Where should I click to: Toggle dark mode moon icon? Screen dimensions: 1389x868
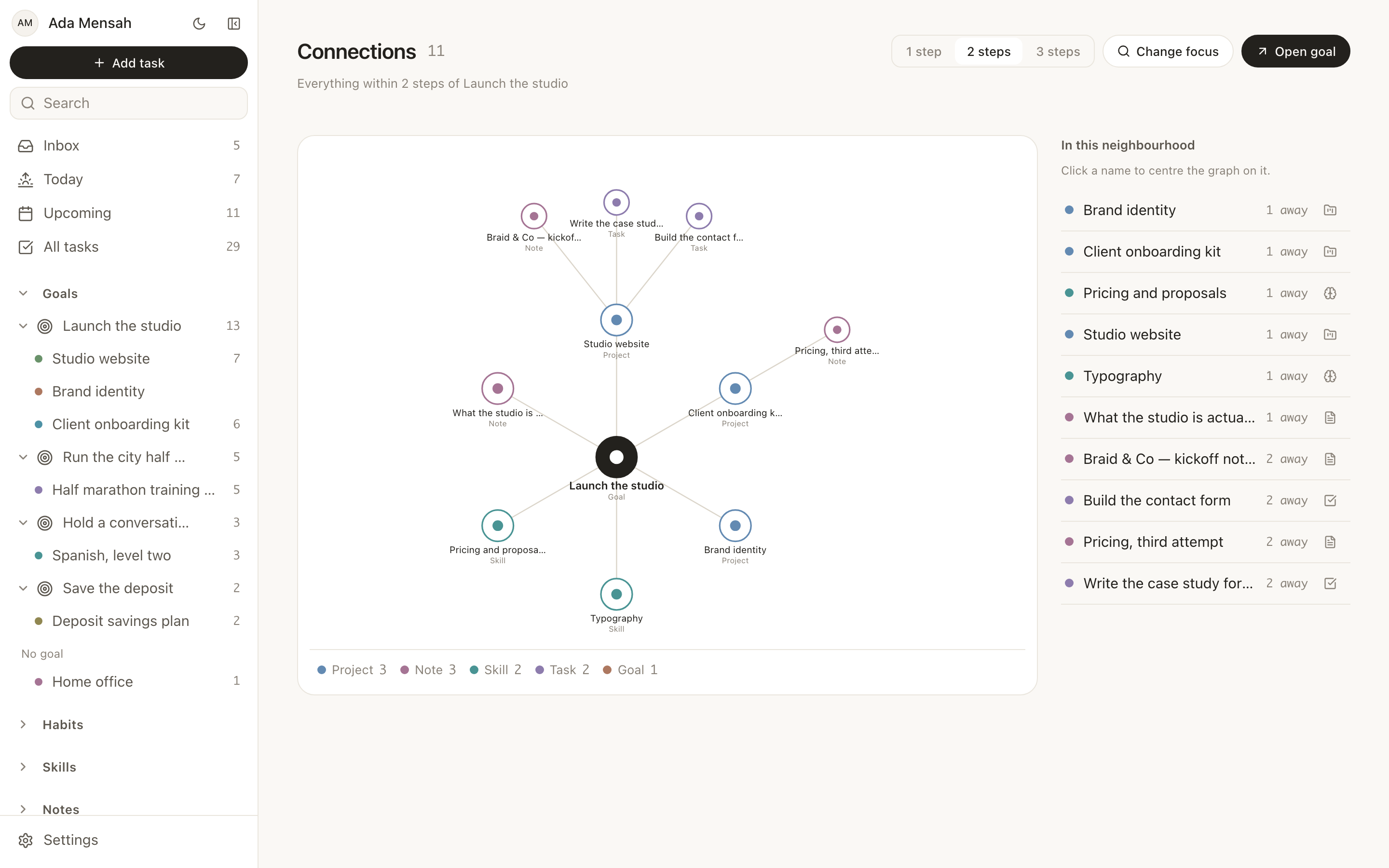pos(199,24)
